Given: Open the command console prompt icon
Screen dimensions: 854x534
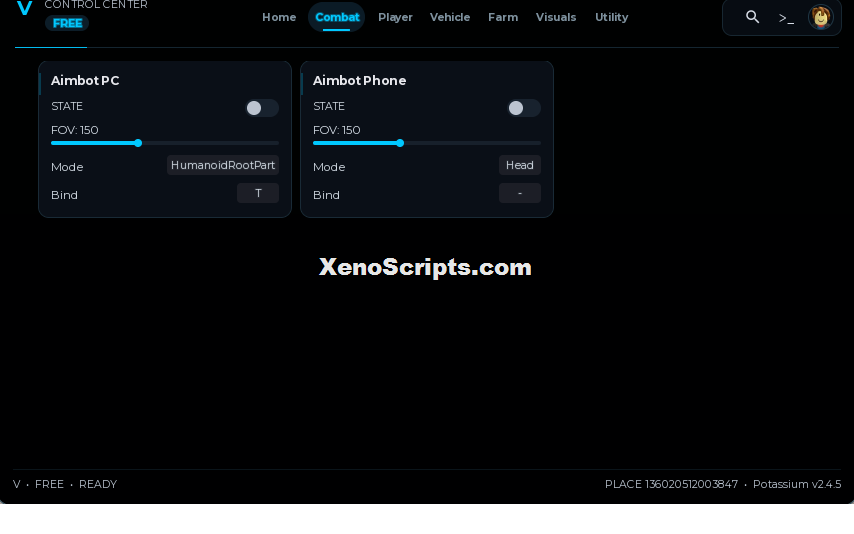Looking at the screenshot, I should [786, 19].
